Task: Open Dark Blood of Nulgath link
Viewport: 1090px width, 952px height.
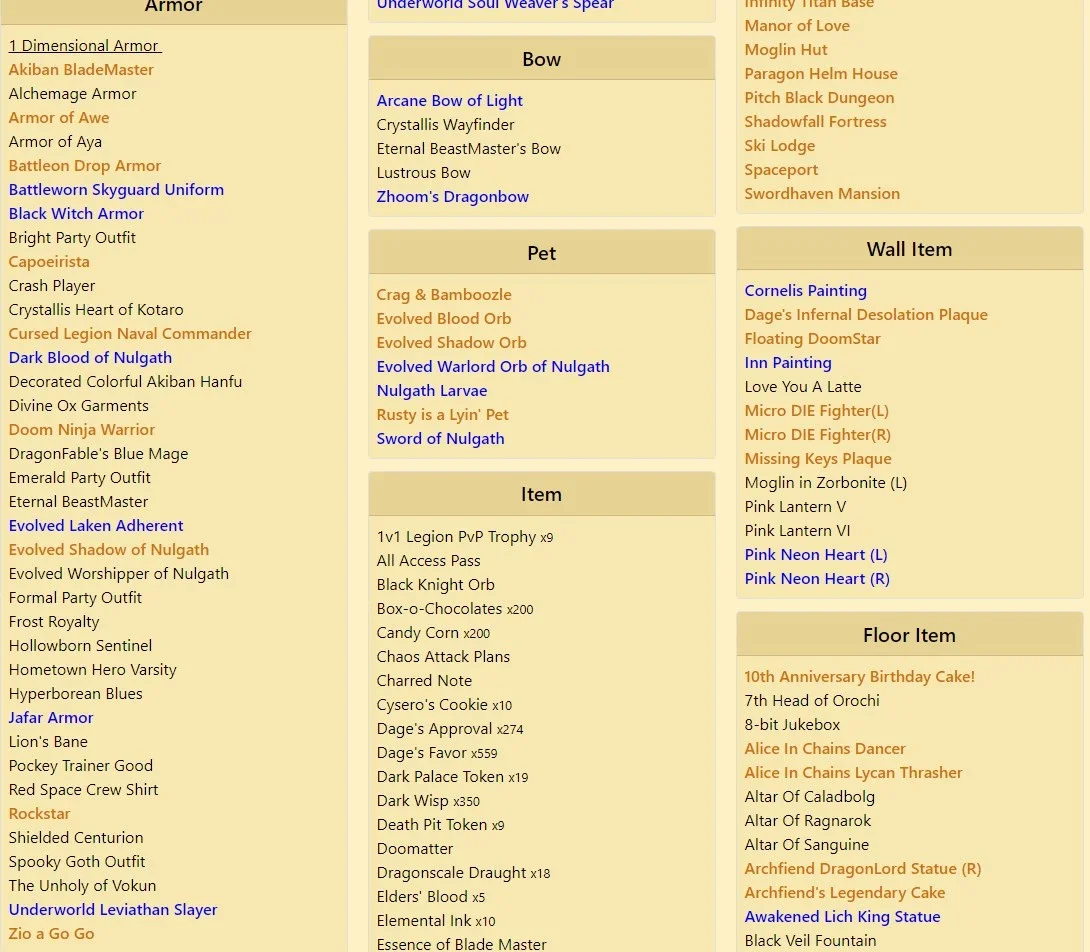Action: coord(90,357)
